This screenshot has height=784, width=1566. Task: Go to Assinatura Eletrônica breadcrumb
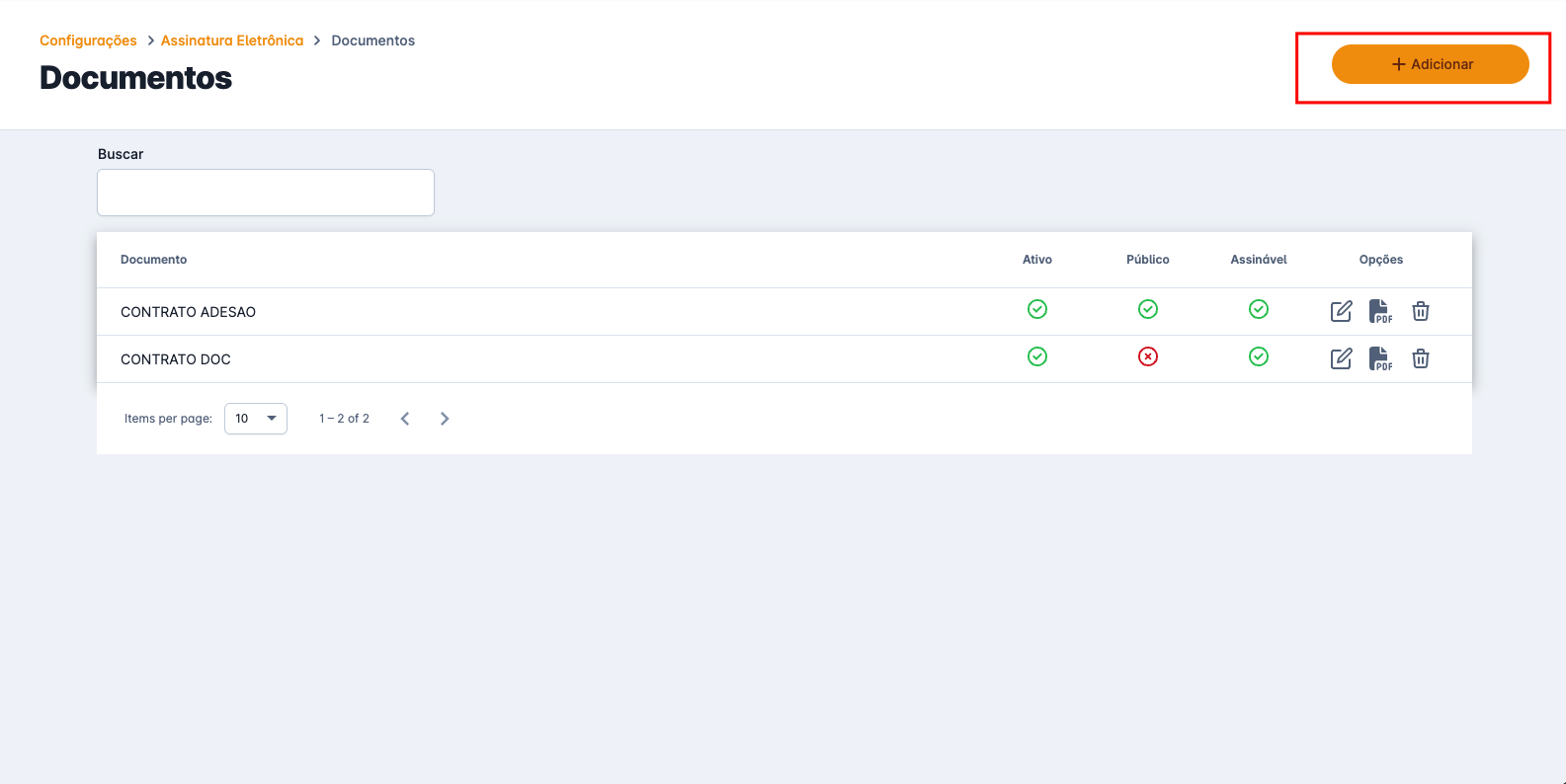click(x=232, y=40)
